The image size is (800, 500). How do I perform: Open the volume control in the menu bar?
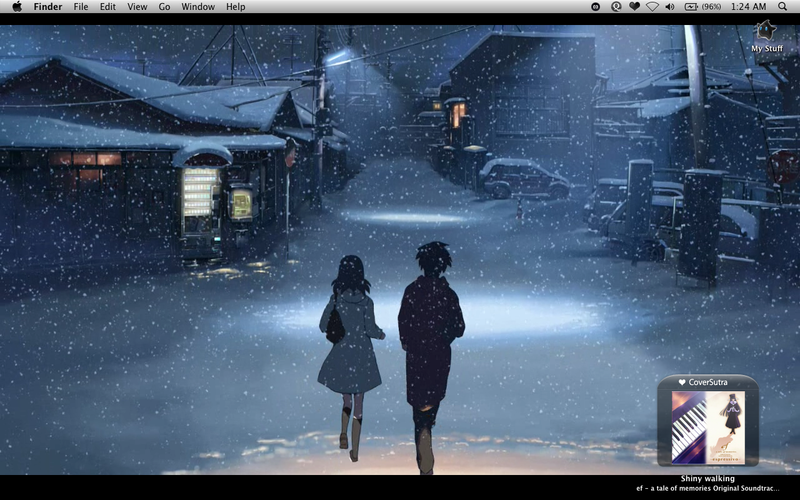coord(670,7)
